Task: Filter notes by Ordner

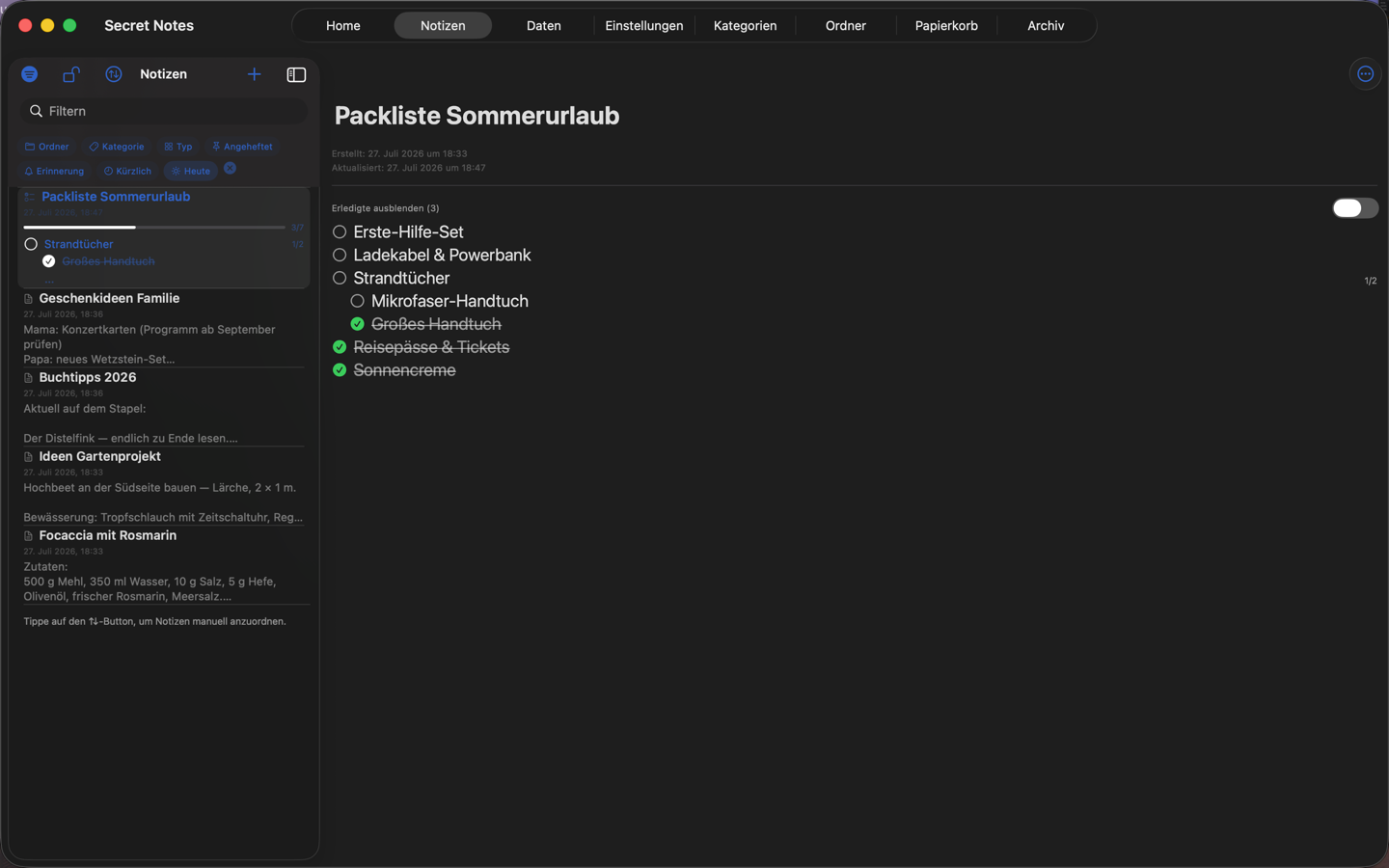Action: 47,147
